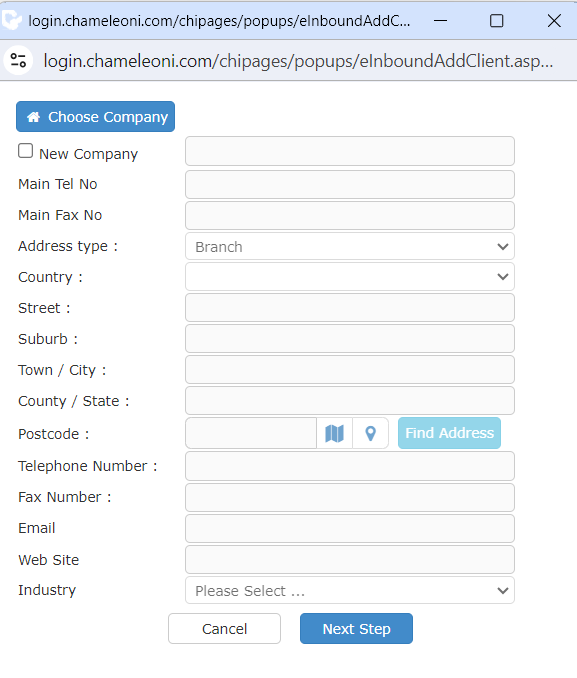Expand the Country dropdown
Viewport: 577px width, 678px height.
tap(350, 277)
